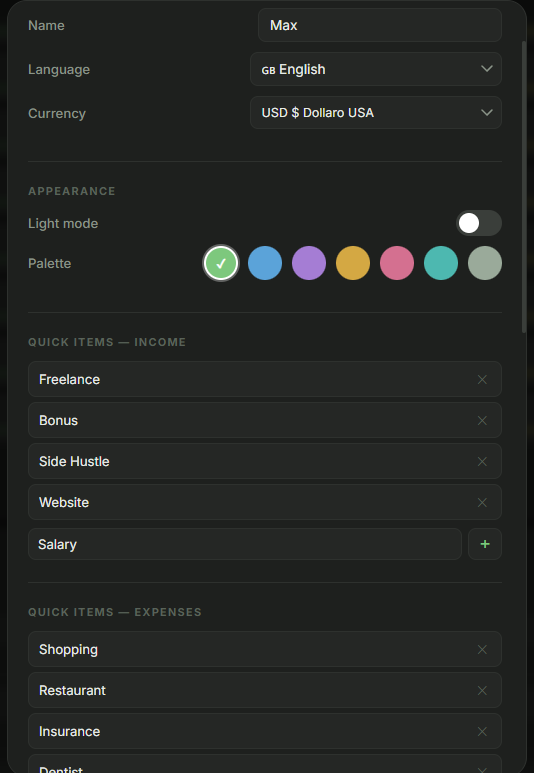Choose the pink palette color

pyautogui.click(x=396, y=263)
